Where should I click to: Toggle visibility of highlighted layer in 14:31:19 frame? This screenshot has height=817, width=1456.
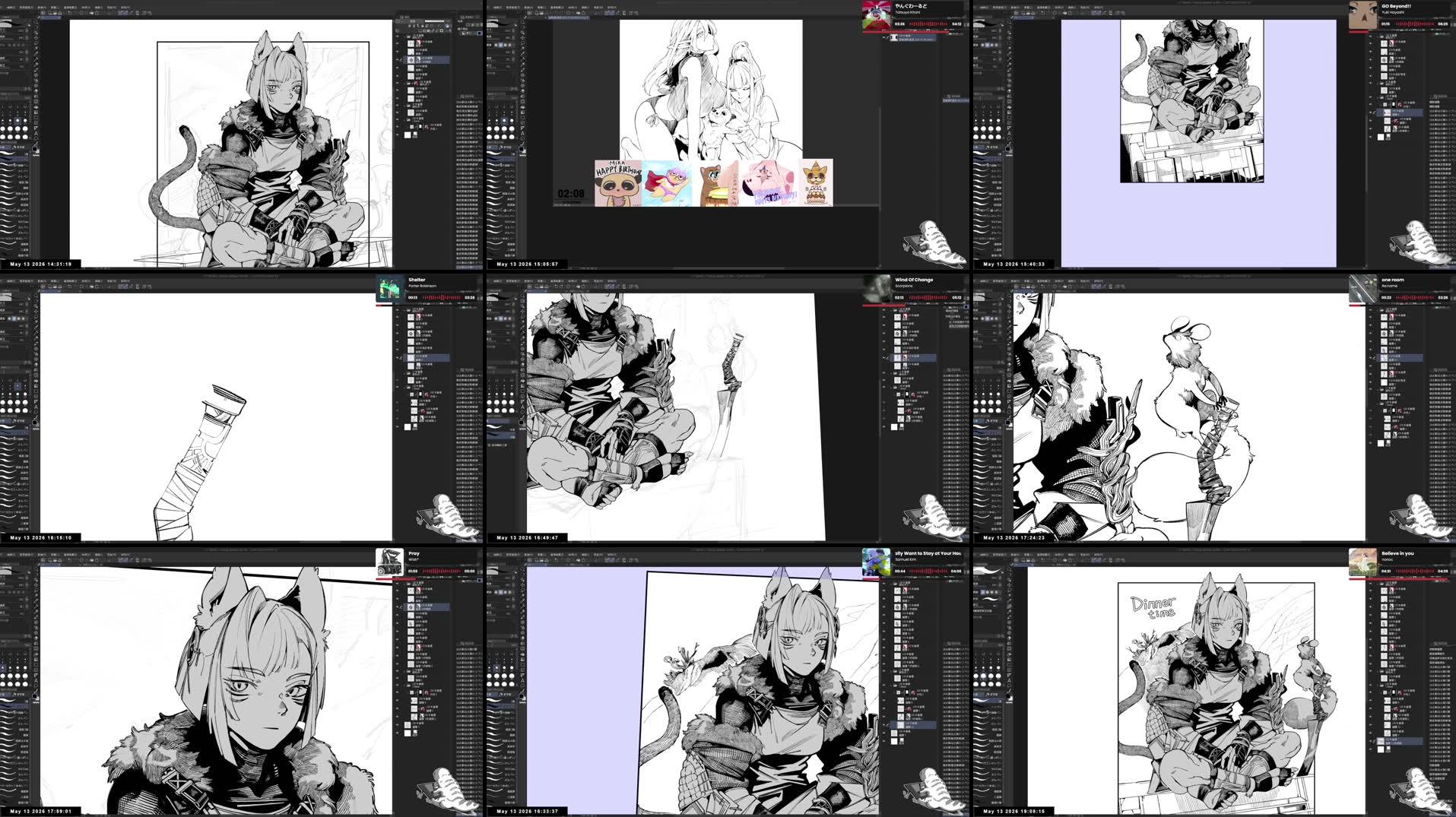397,59
